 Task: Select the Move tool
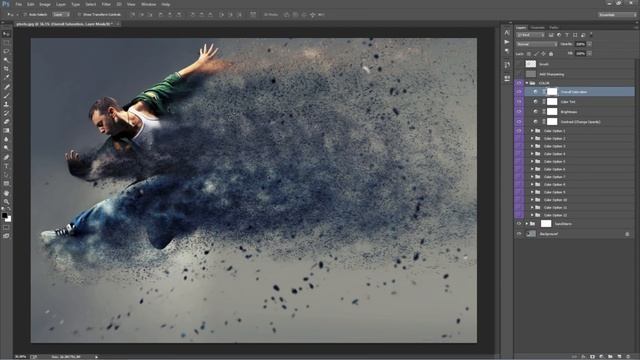tap(6, 34)
